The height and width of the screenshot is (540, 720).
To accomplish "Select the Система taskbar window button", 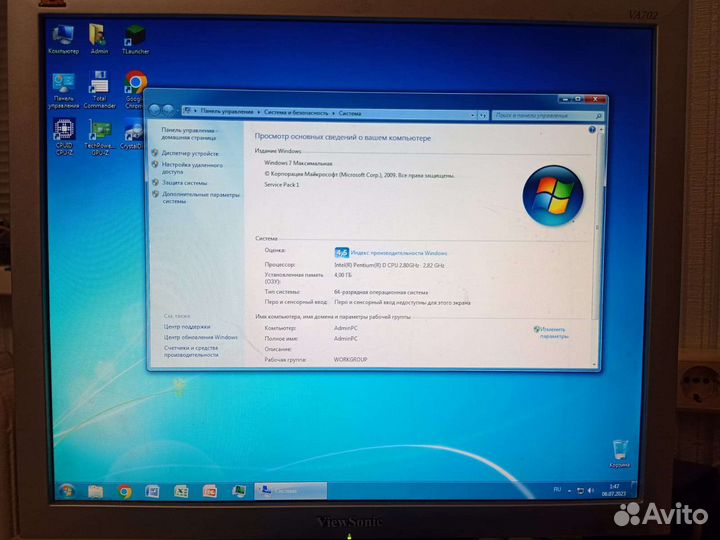I will click(291, 491).
